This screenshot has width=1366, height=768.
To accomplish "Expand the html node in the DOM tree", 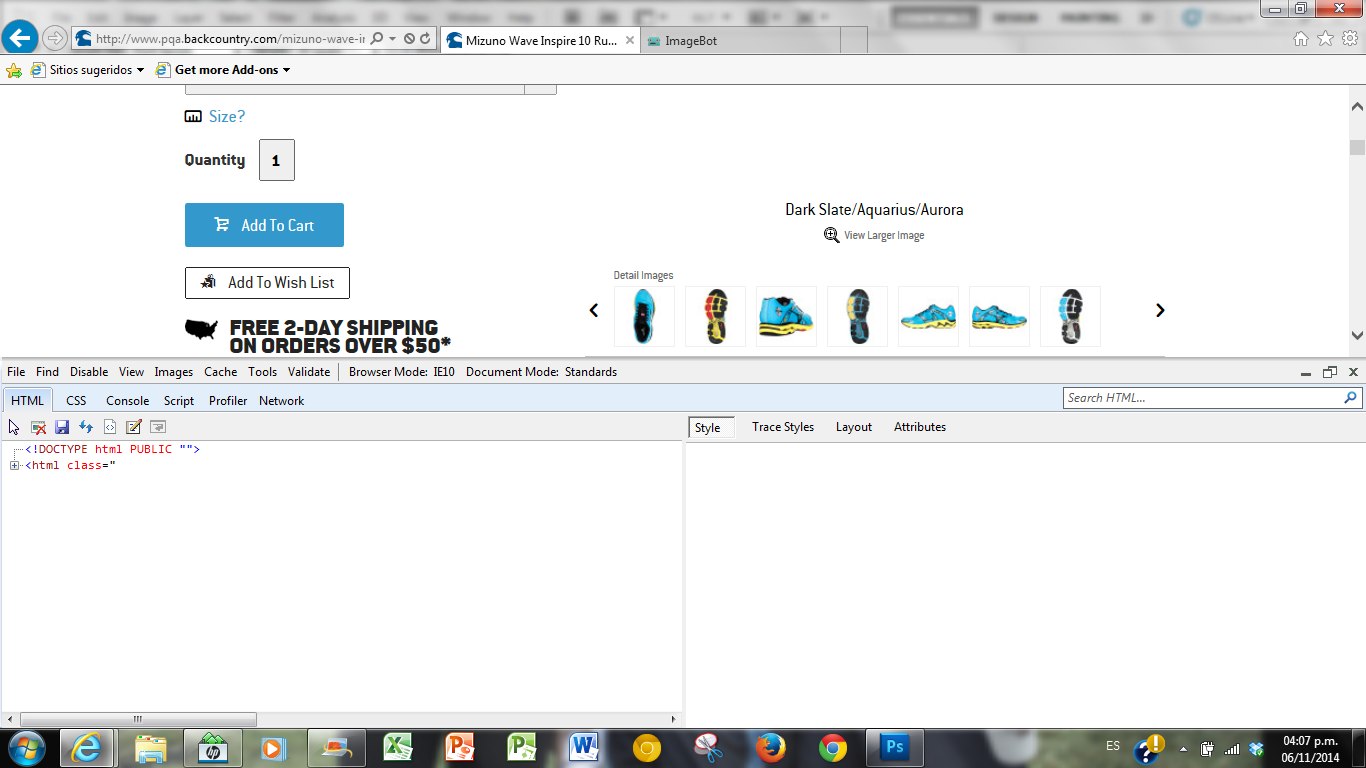I will coord(15,466).
